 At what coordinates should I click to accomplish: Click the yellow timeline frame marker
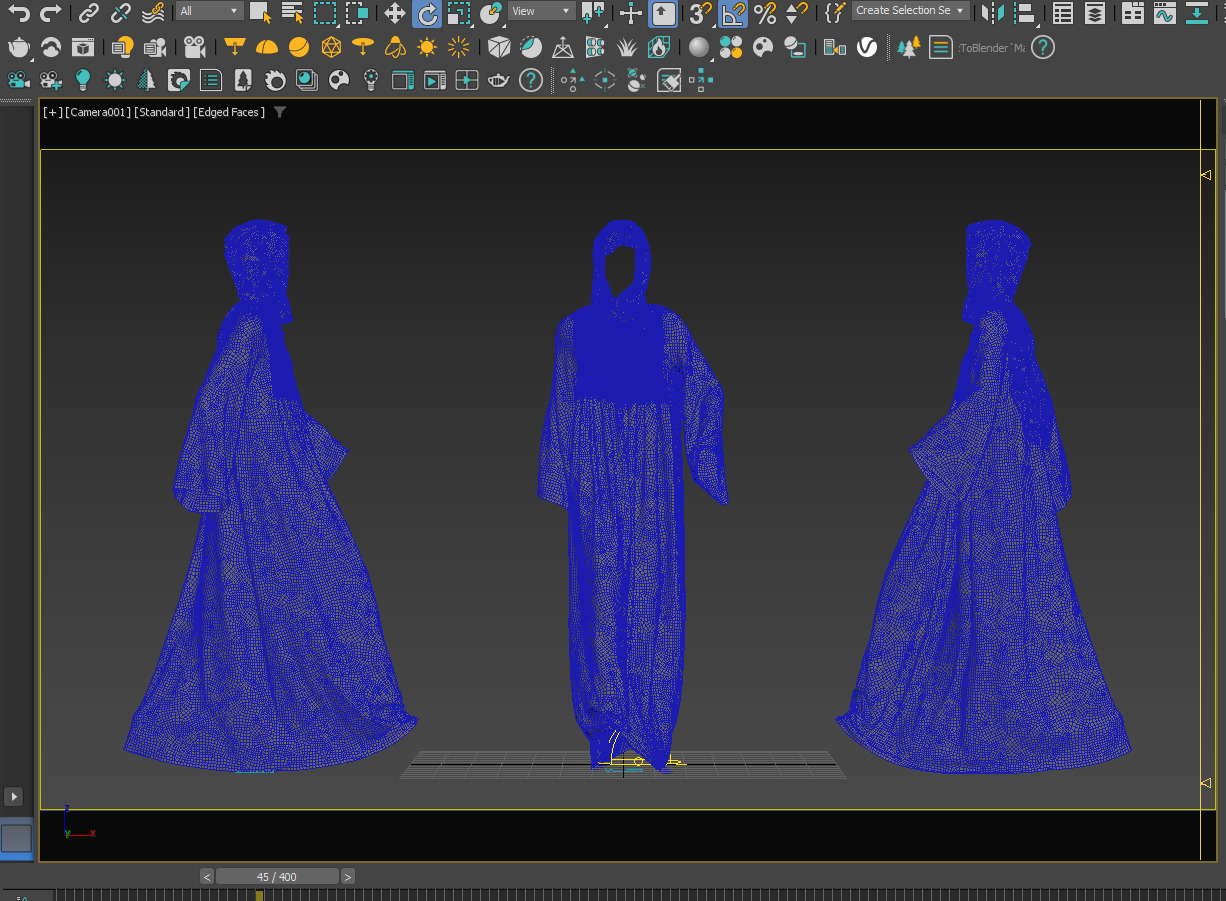pyautogui.click(x=259, y=895)
